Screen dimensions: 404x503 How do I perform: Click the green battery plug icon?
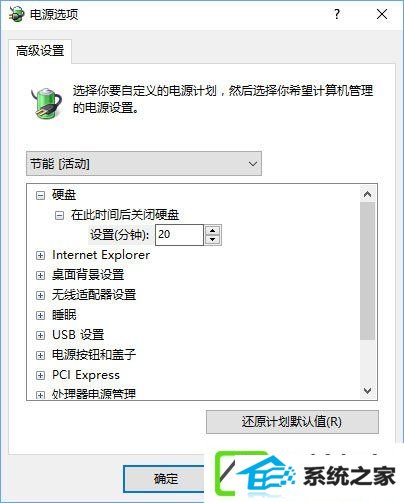coord(46,103)
